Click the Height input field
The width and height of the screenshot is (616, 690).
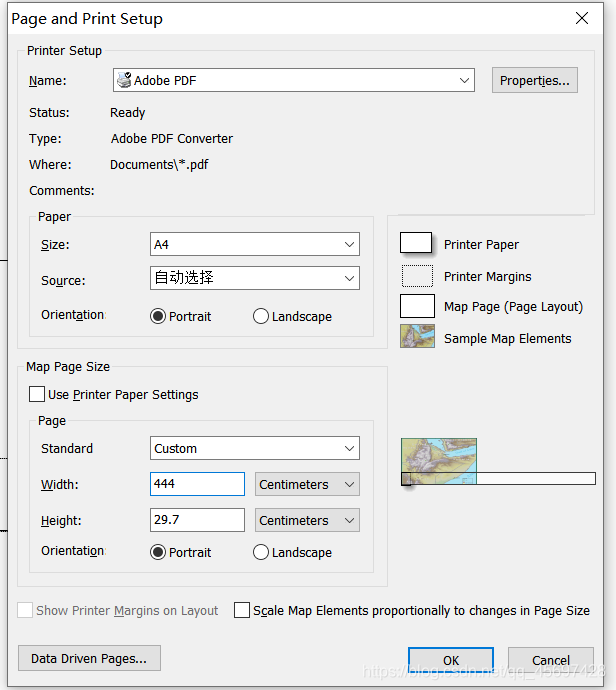[x=197, y=520]
